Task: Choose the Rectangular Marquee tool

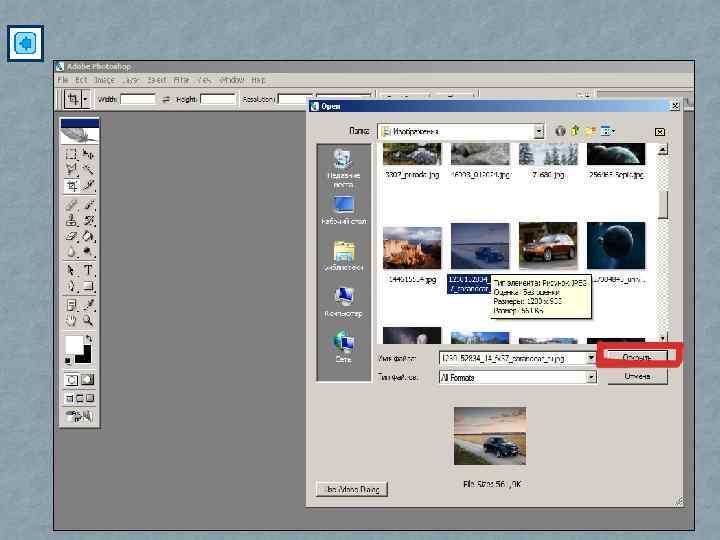Action: [x=71, y=154]
